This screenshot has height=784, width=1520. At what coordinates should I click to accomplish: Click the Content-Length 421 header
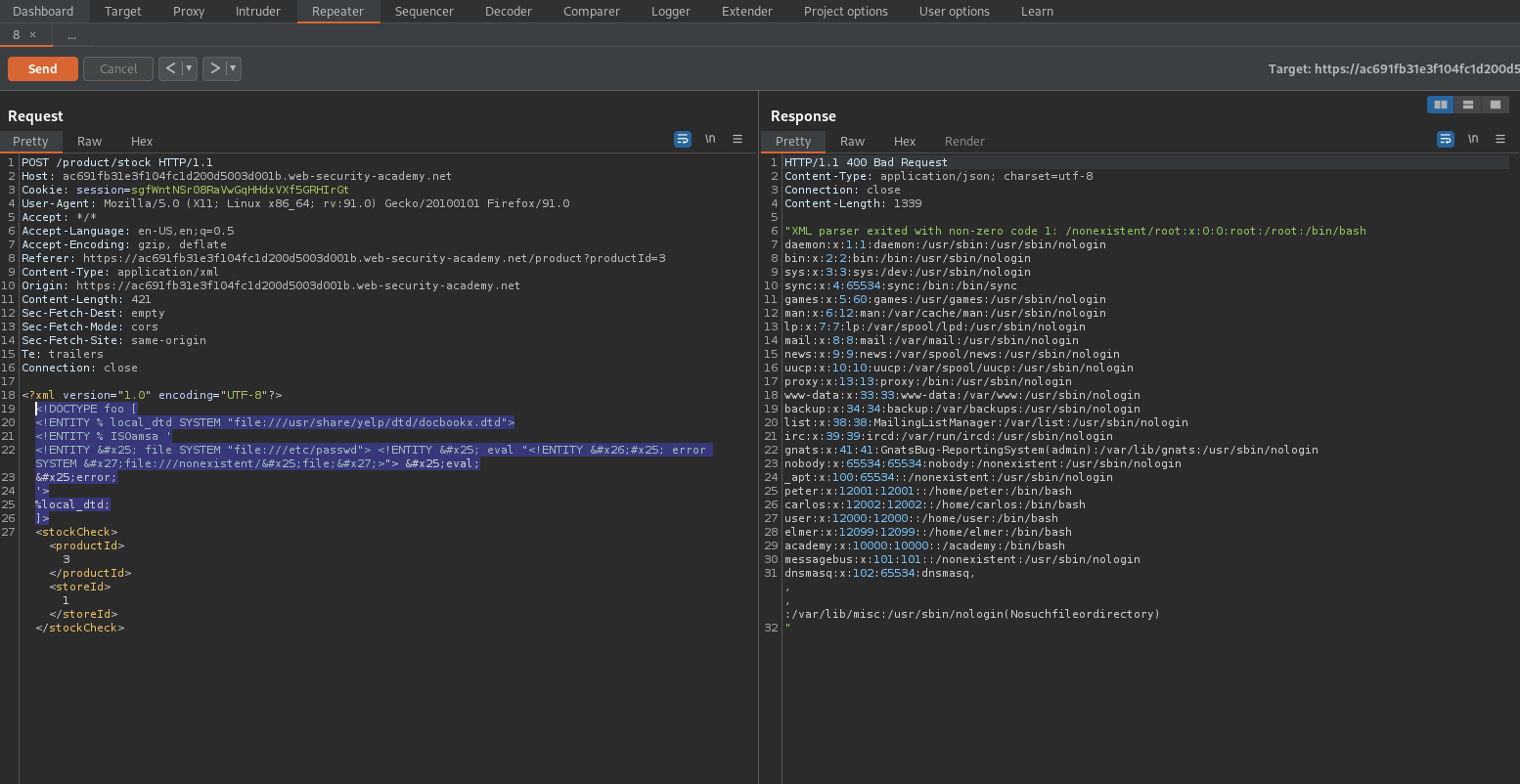point(86,299)
